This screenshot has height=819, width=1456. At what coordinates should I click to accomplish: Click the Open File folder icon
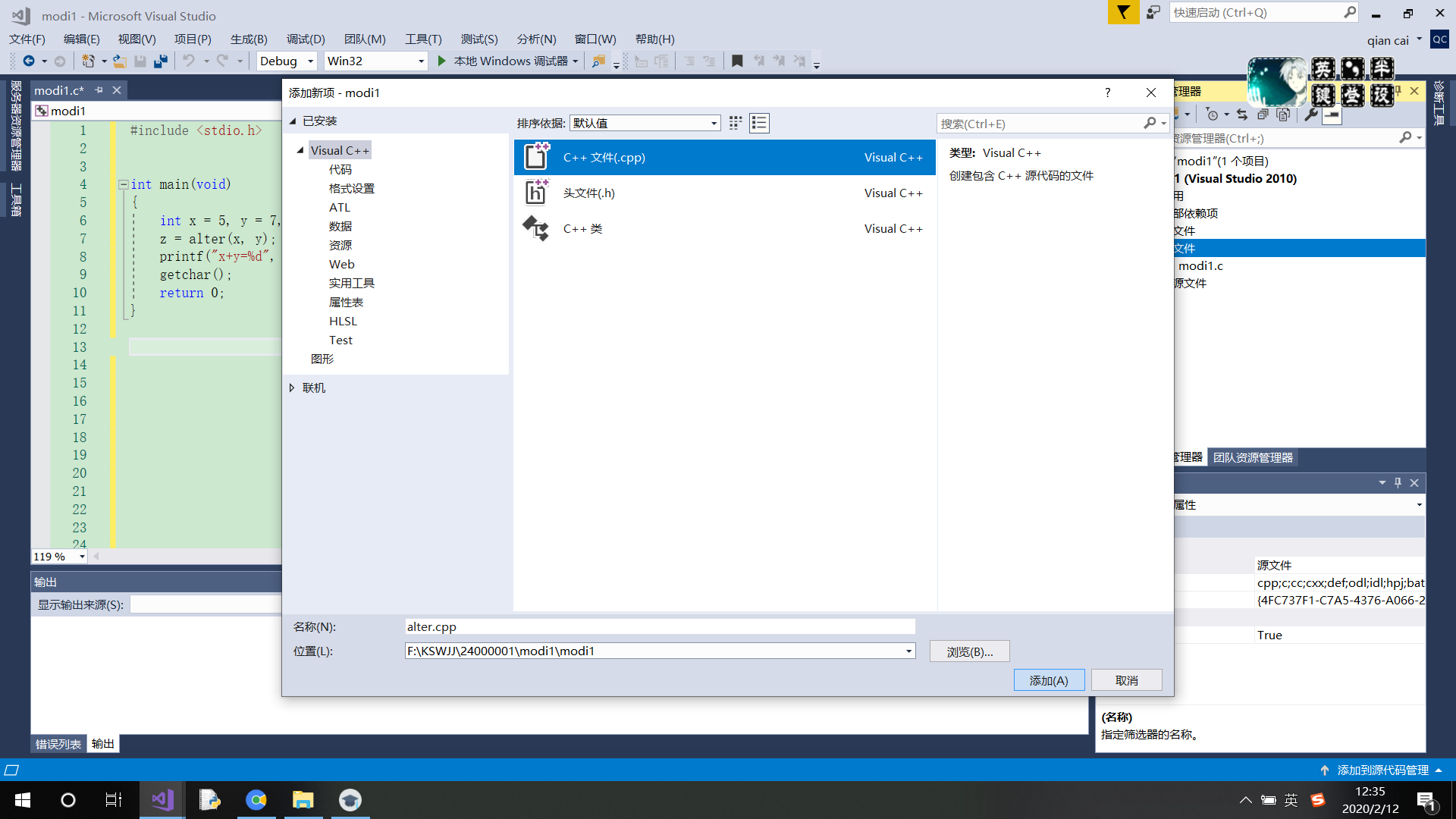coord(119,61)
